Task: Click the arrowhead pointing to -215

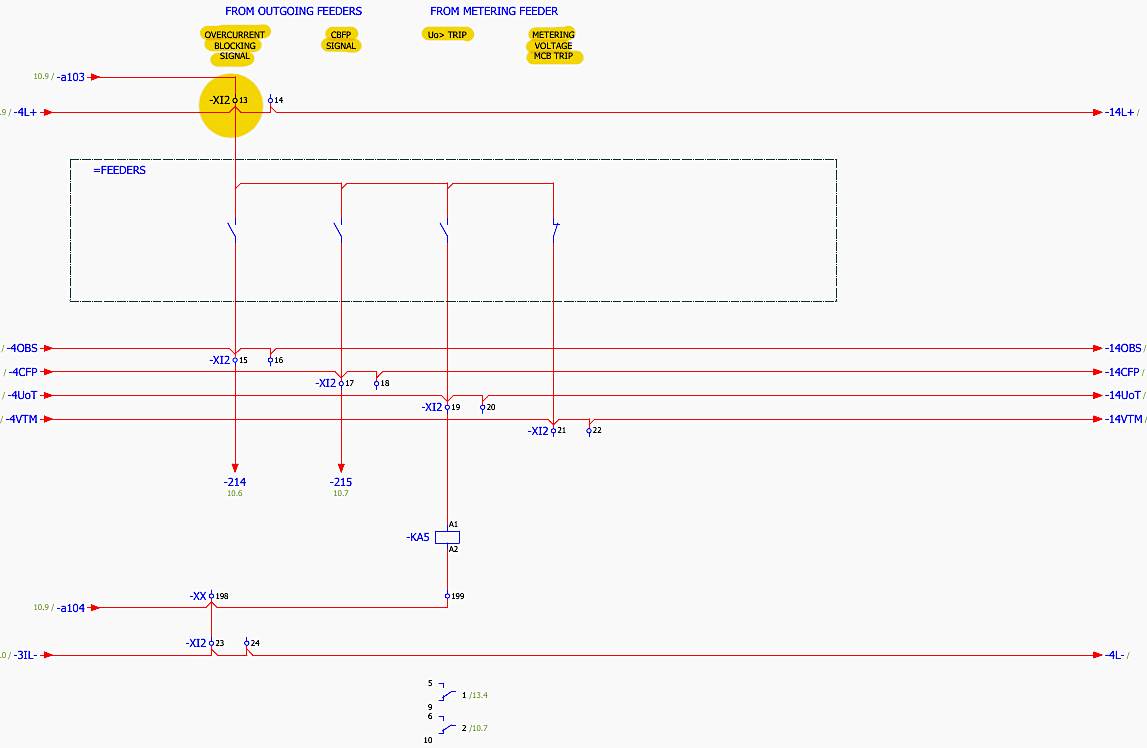Action: [x=341, y=468]
